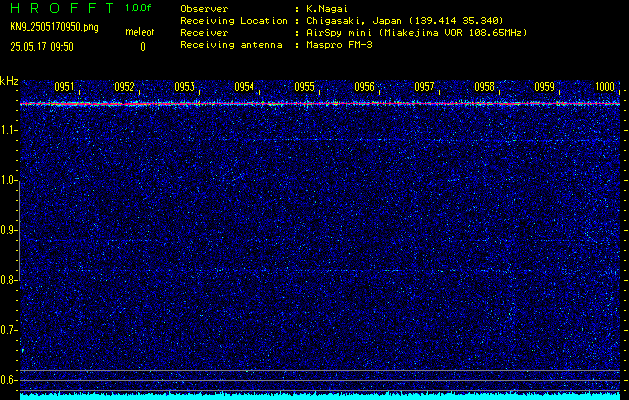The image size is (629, 400).
Task: Click the 0.6 kHz axis label
Action: tap(8, 380)
